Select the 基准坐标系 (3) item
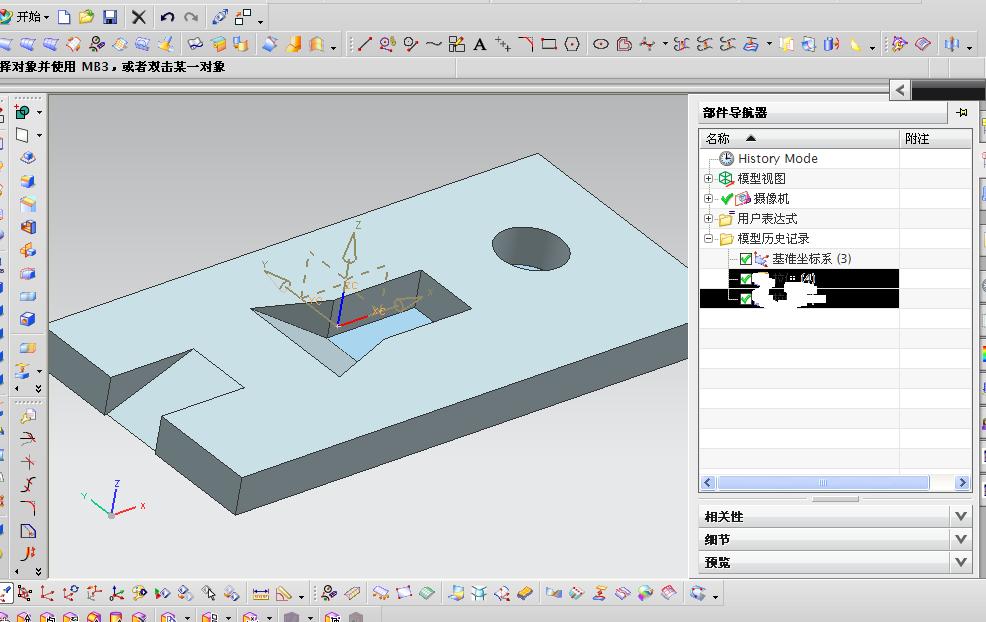This screenshot has width=986, height=622. pyautogui.click(x=811, y=258)
